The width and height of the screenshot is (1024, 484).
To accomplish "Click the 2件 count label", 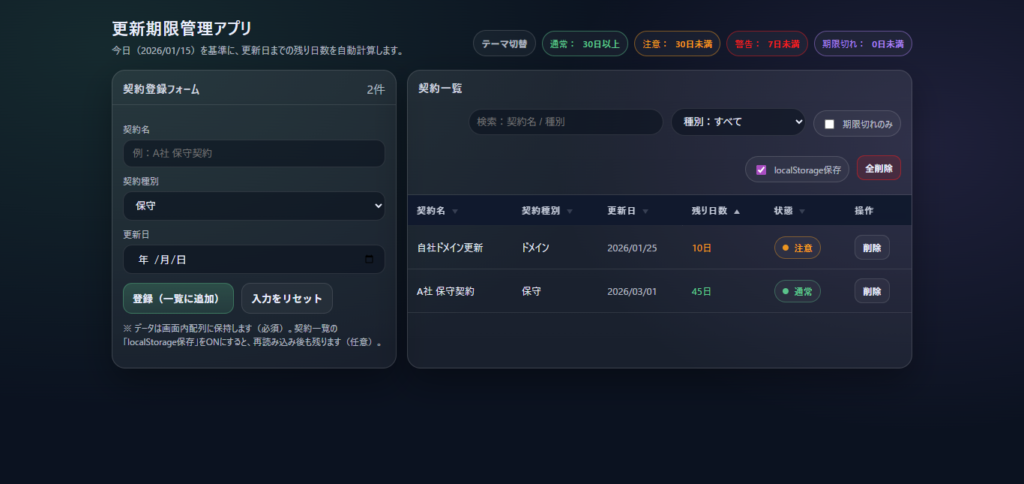I will coord(376,89).
